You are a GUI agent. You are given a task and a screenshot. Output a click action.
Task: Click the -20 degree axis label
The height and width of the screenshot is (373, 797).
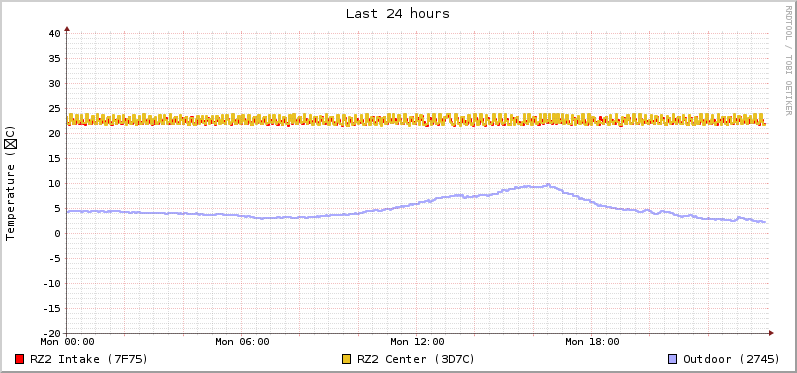click(51, 333)
